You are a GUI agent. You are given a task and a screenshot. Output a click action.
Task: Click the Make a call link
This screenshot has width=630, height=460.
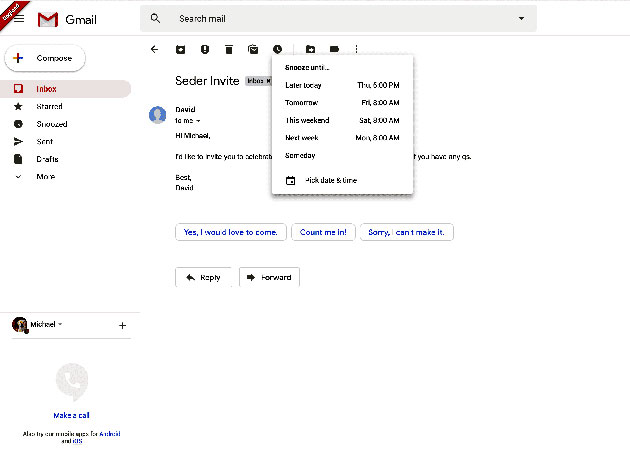(x=72, y=415)
